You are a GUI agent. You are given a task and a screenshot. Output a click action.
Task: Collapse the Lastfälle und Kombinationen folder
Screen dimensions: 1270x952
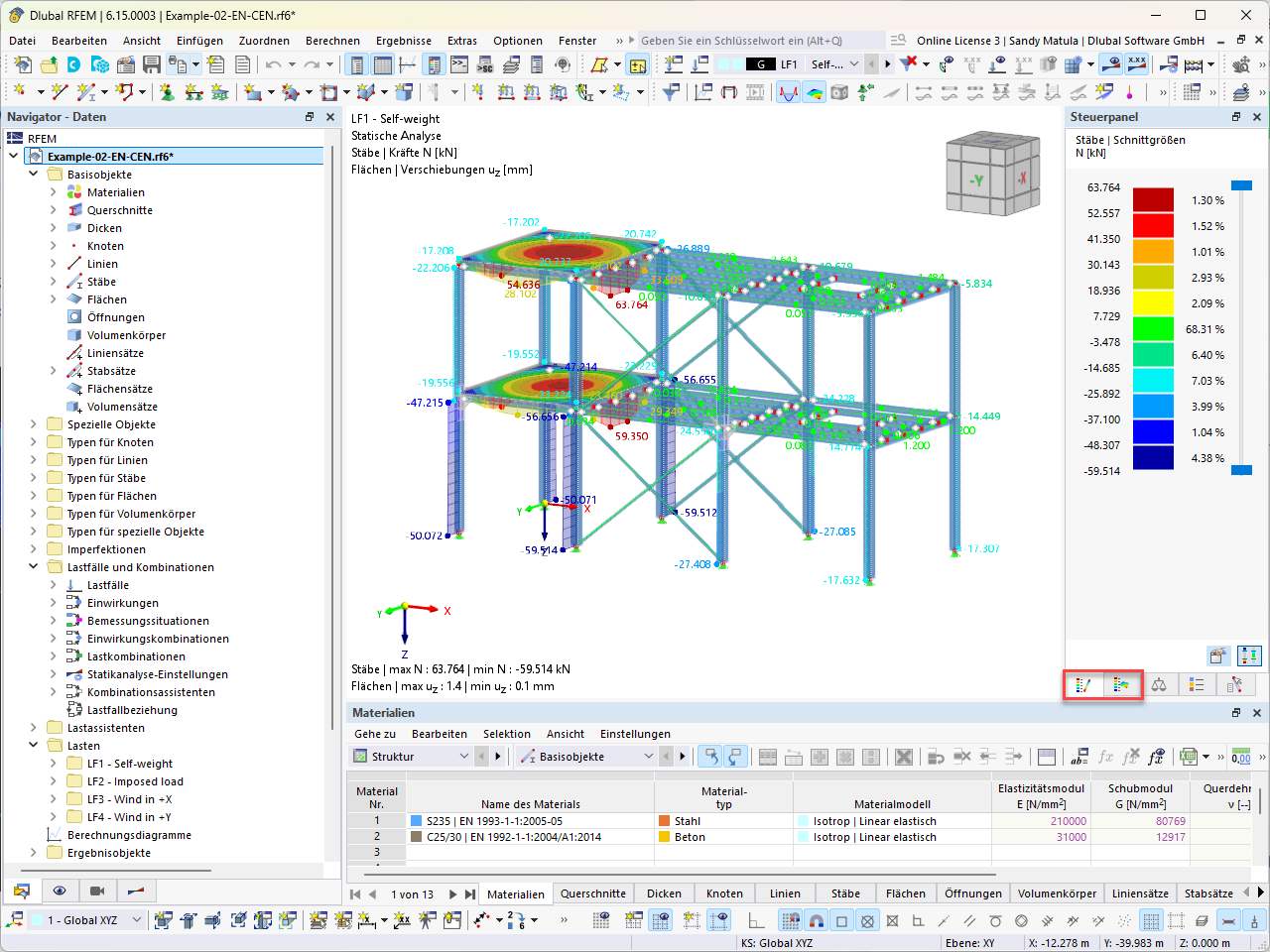click(34, 567)
